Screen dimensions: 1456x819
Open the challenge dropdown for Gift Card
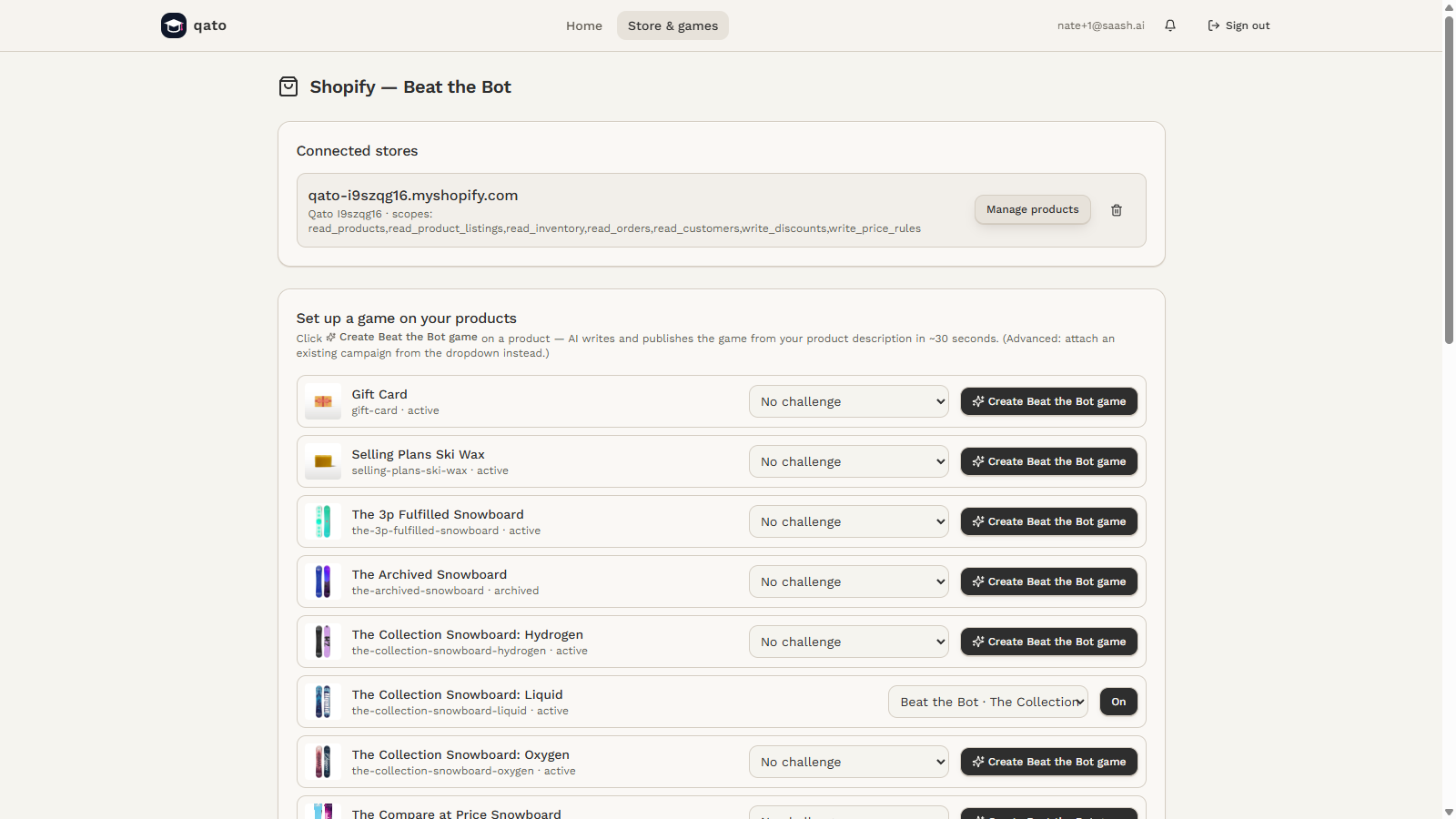pos(849,401)
